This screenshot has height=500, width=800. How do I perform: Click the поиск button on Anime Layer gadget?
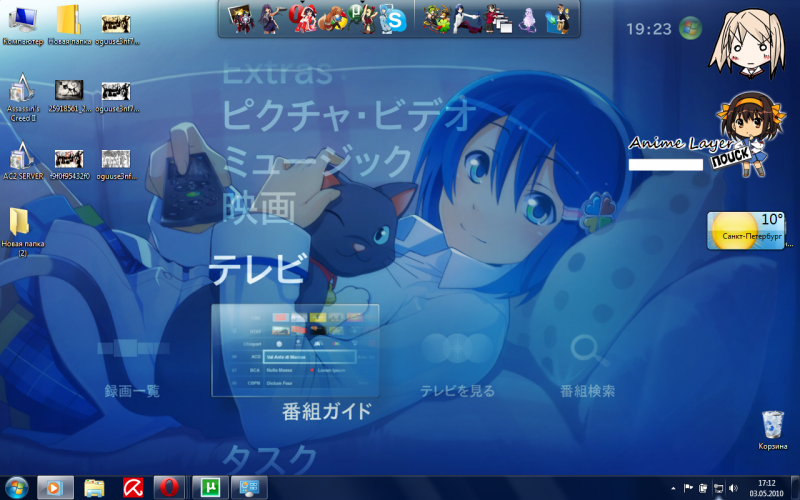tap(731, 158)
